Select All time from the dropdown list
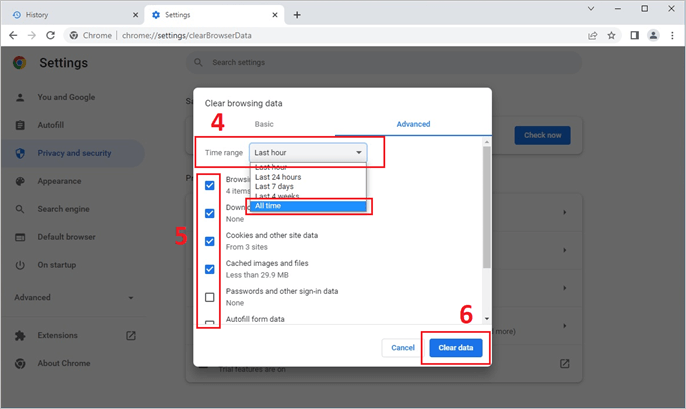The height and width of the screenshot is (409, 686). click(x=310, y=206)
